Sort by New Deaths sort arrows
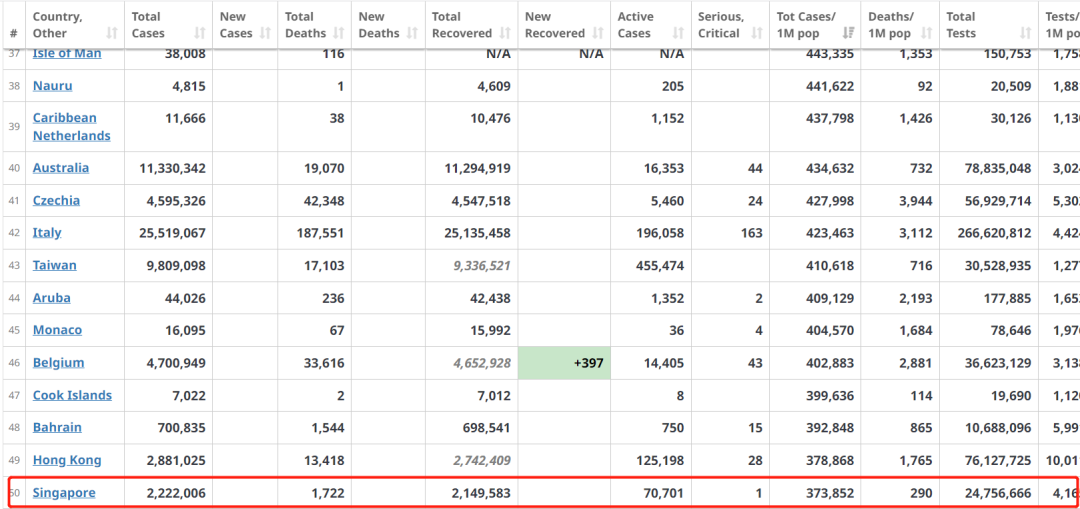 [412, 33]
